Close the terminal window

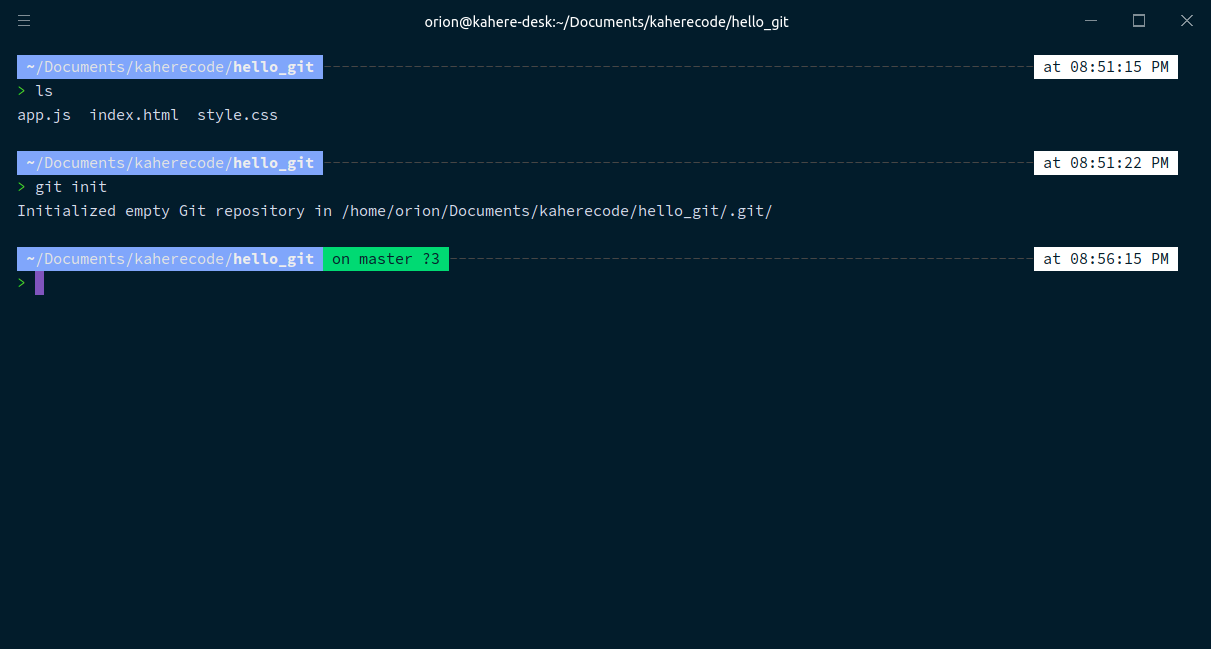pyautogui.click(x=1186, y=21)
